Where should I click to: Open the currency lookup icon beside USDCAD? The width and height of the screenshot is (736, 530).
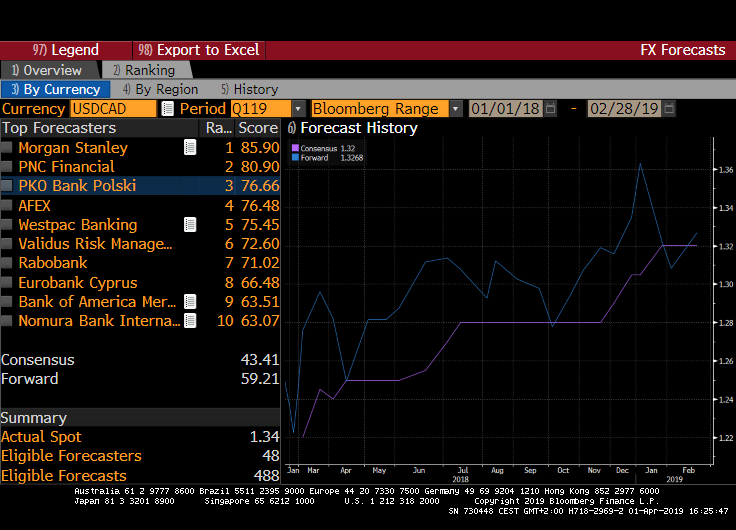167,109
